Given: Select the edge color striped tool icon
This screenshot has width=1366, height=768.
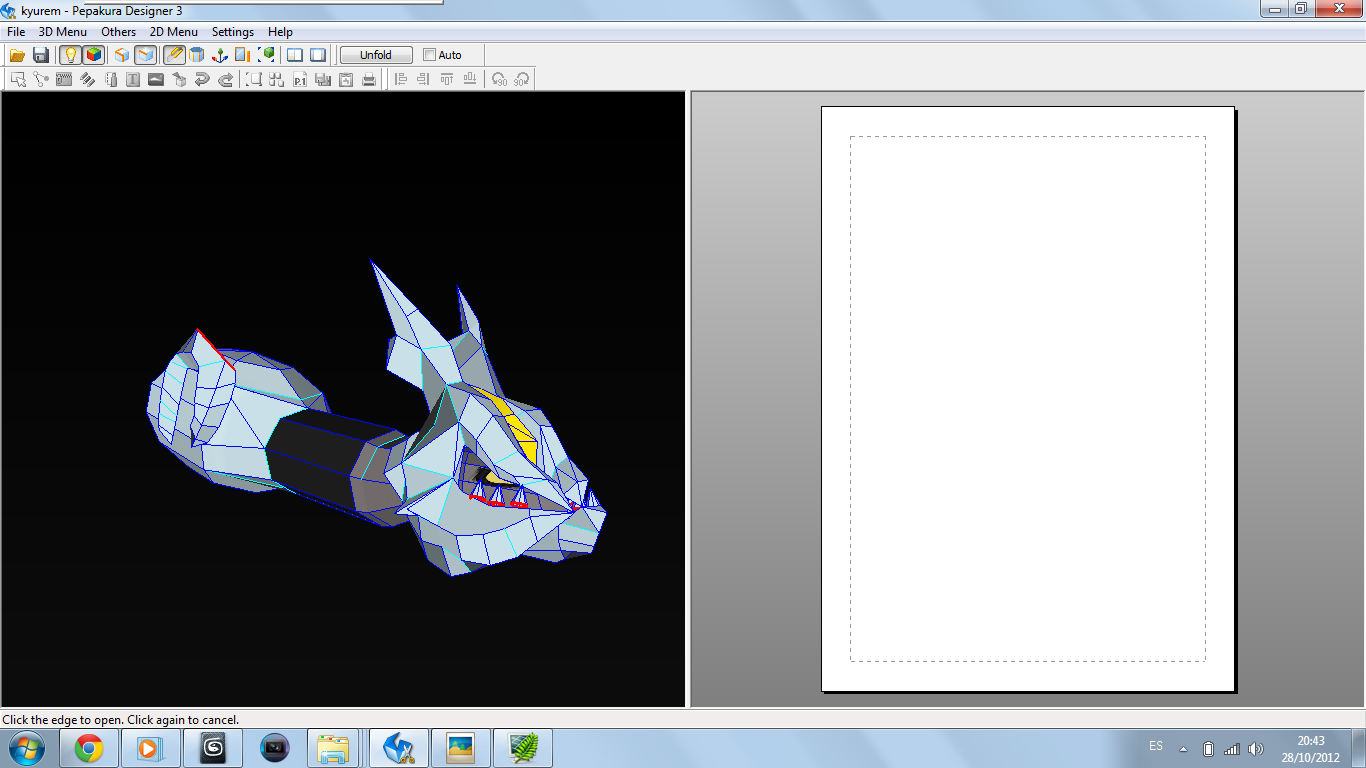Looking at the screenshot, I should pyautogui.click(x=87, y=79).
